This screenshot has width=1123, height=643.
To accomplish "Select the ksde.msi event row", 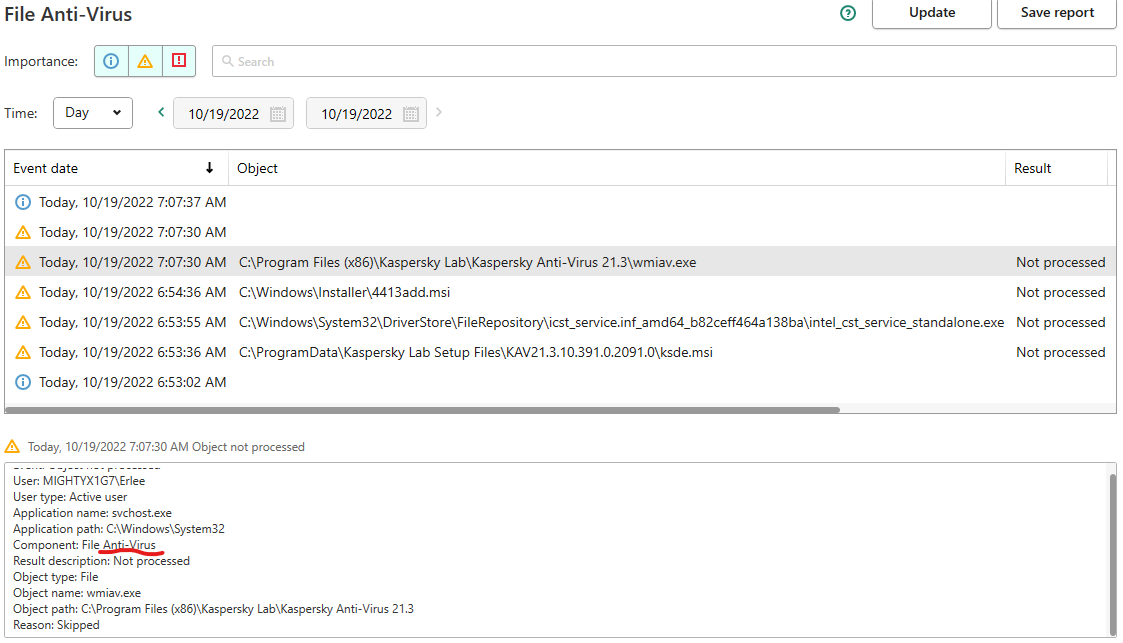I will pyautogui.click(x=560, y=352).
